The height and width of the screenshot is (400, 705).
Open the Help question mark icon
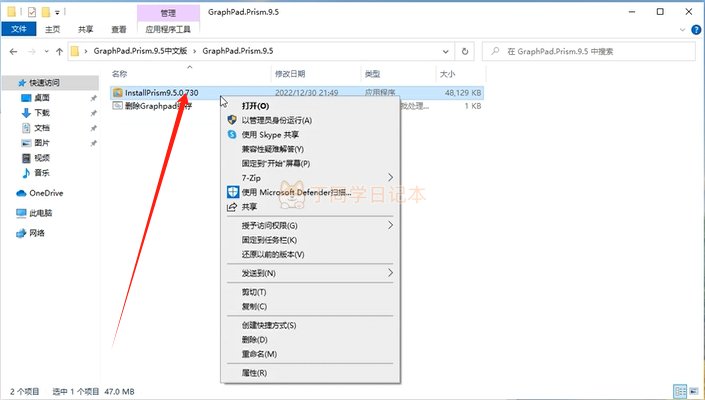[x=696, y=30]
